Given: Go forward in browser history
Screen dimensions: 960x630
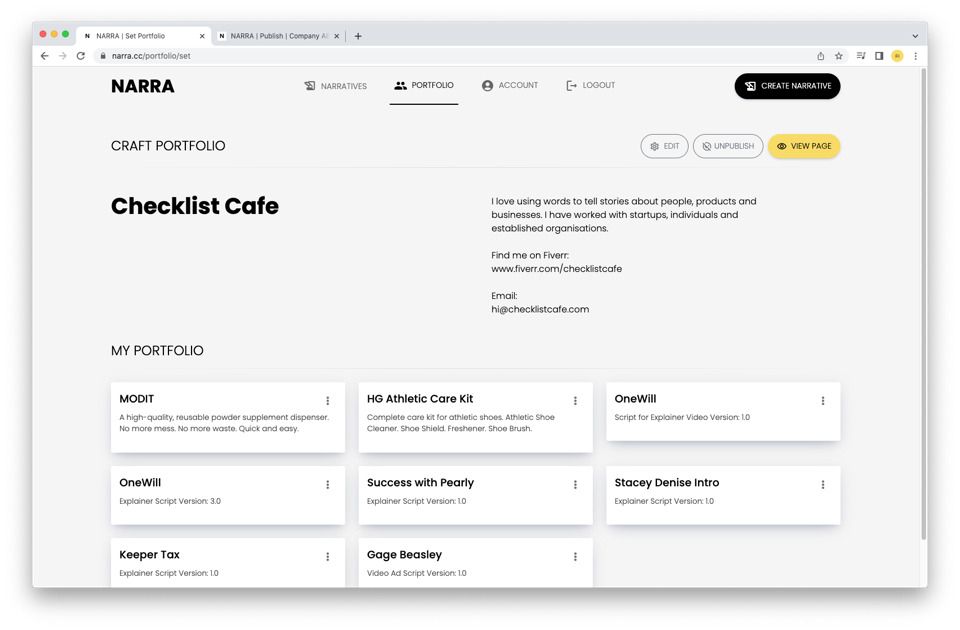Looking at the screenshot, I should [x=62, y=56].
